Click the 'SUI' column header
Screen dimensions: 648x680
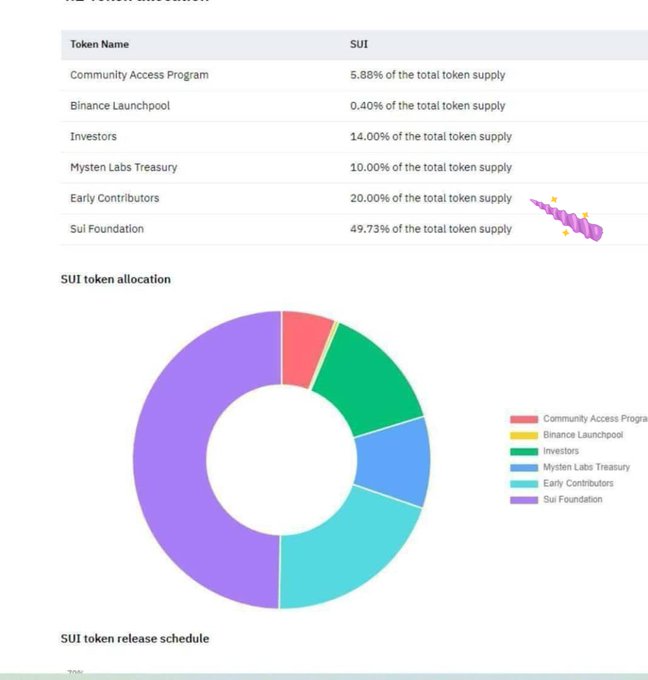pos(359,44)
